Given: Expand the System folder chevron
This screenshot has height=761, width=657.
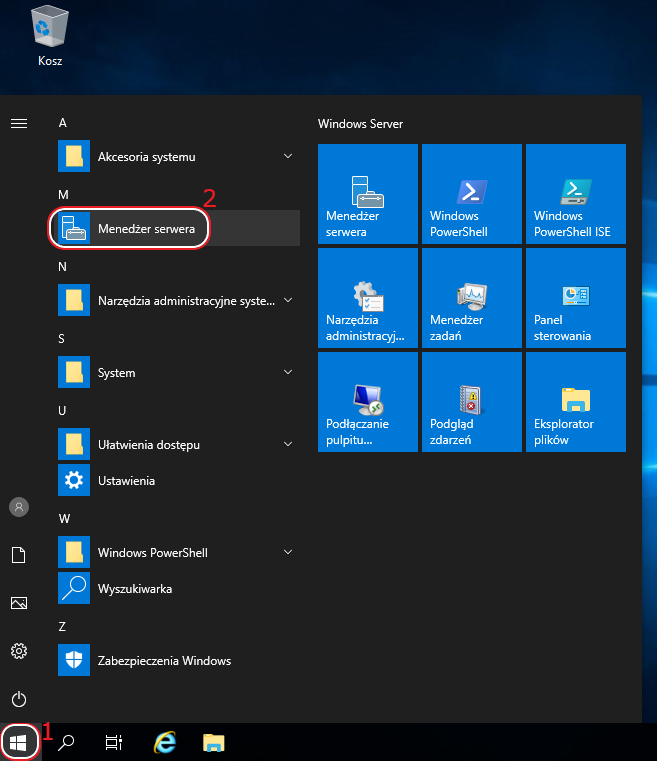Looking at the screenshot, I should [x=288, y=372].
